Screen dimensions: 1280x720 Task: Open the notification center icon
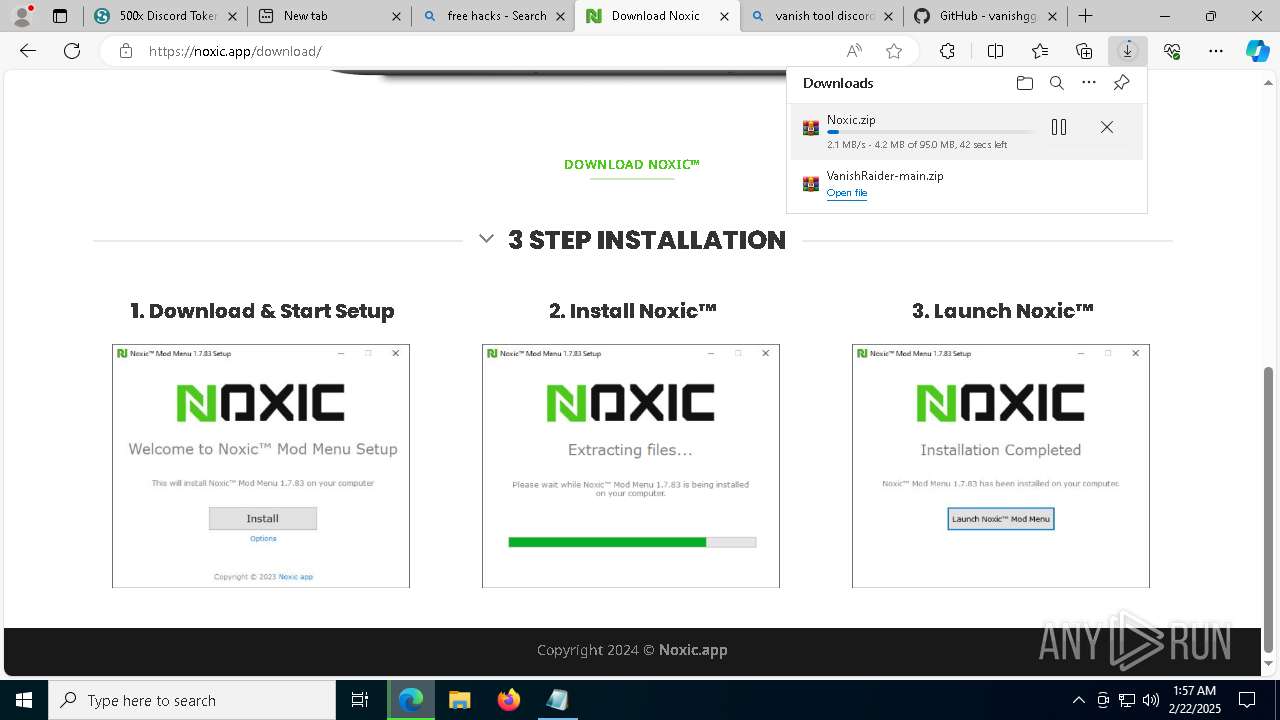1247,700
